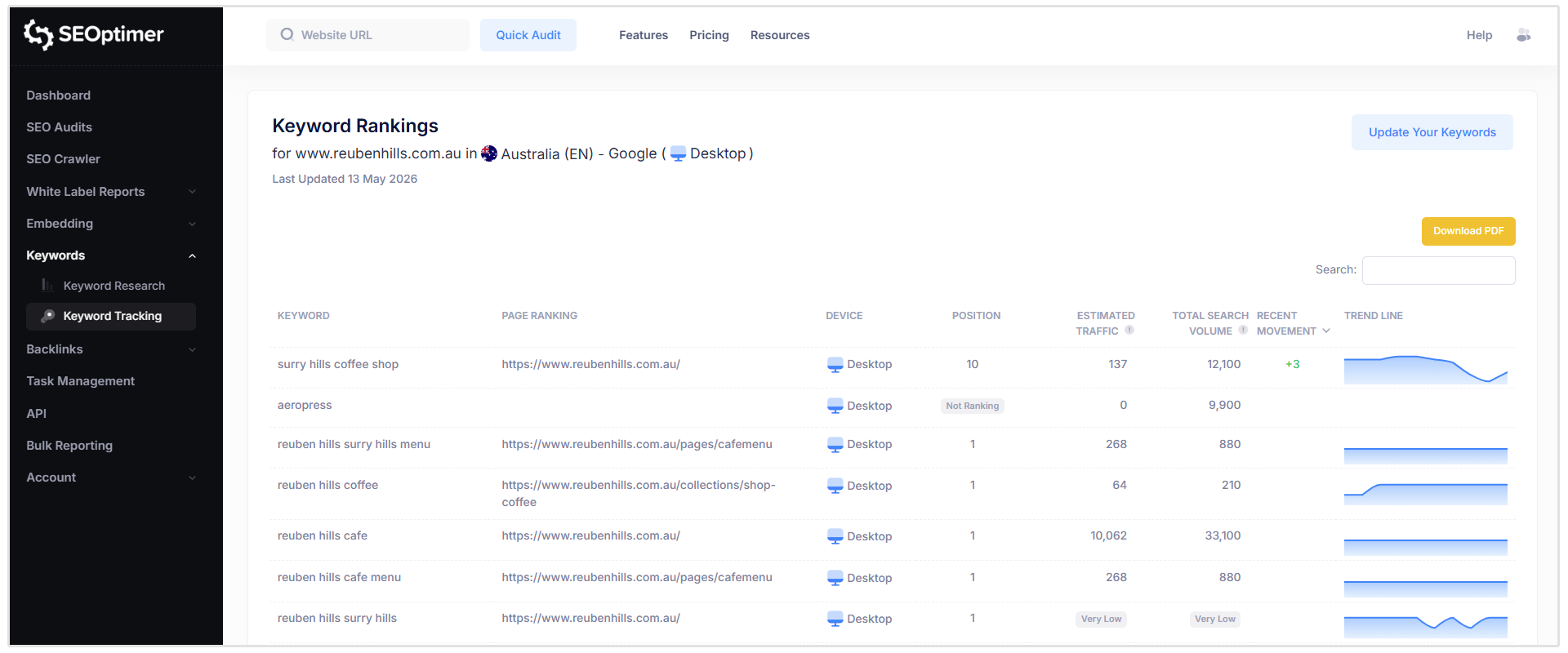Open the Help link
Image resolution: width=1568 pixels, height=653 pixels.
click(1479, 35)
